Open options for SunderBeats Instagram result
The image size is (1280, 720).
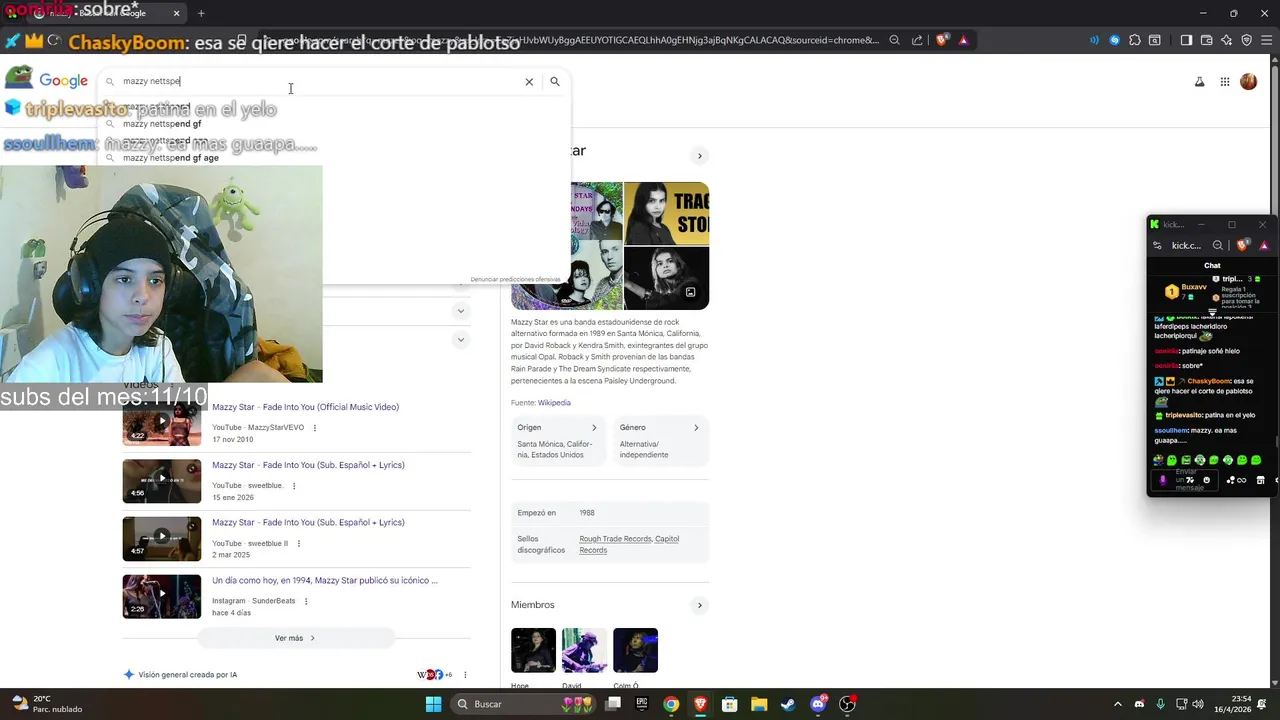(x=306, y=601)
